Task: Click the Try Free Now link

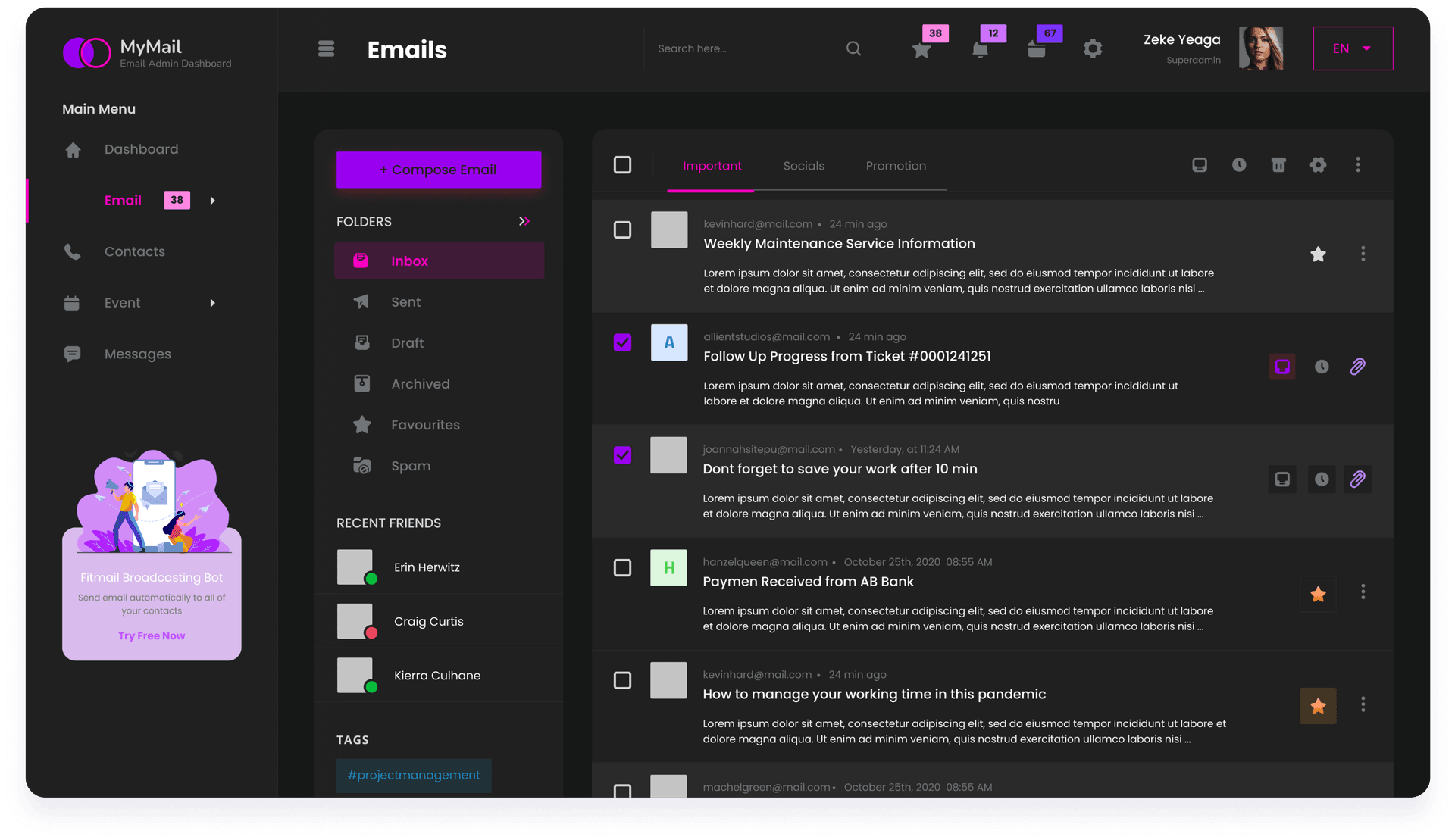Action: 151,635
